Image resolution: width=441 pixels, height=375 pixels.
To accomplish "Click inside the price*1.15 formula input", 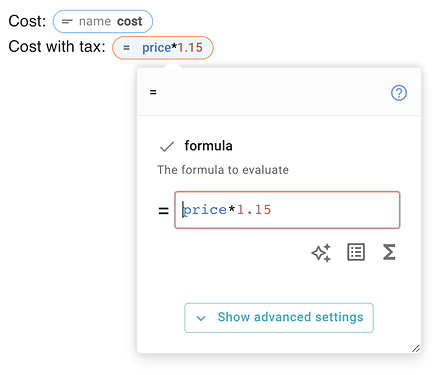I will tap(287, 210).
